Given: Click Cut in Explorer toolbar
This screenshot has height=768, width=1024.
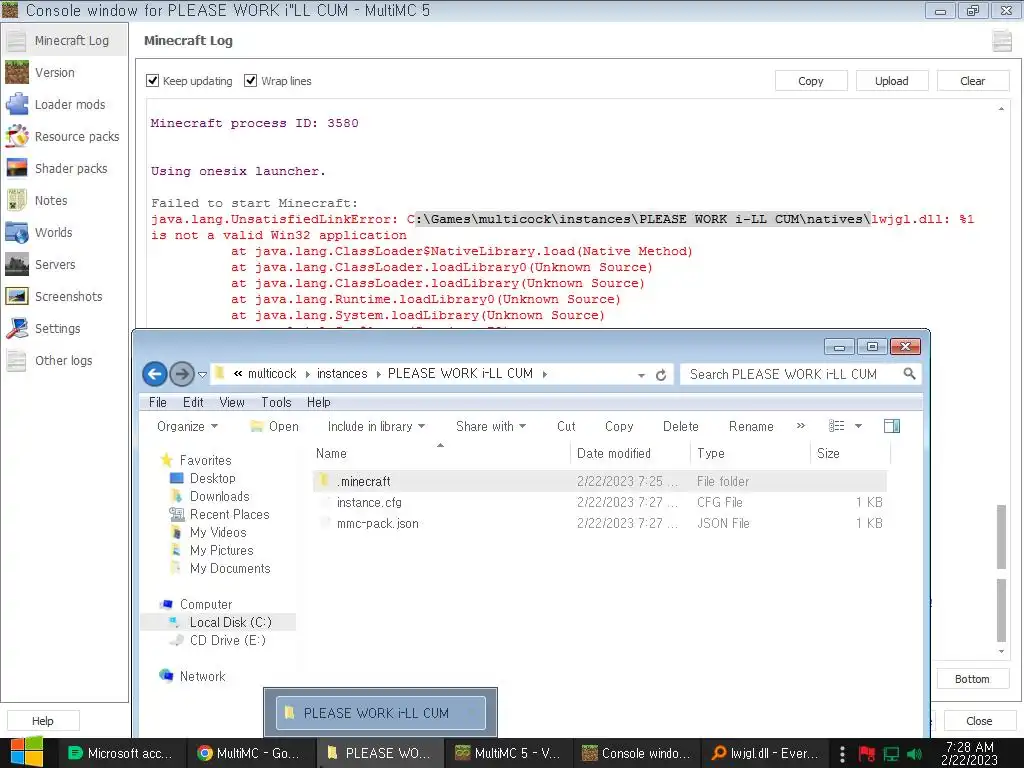Looking at the screenshot, I should point(566,426).
